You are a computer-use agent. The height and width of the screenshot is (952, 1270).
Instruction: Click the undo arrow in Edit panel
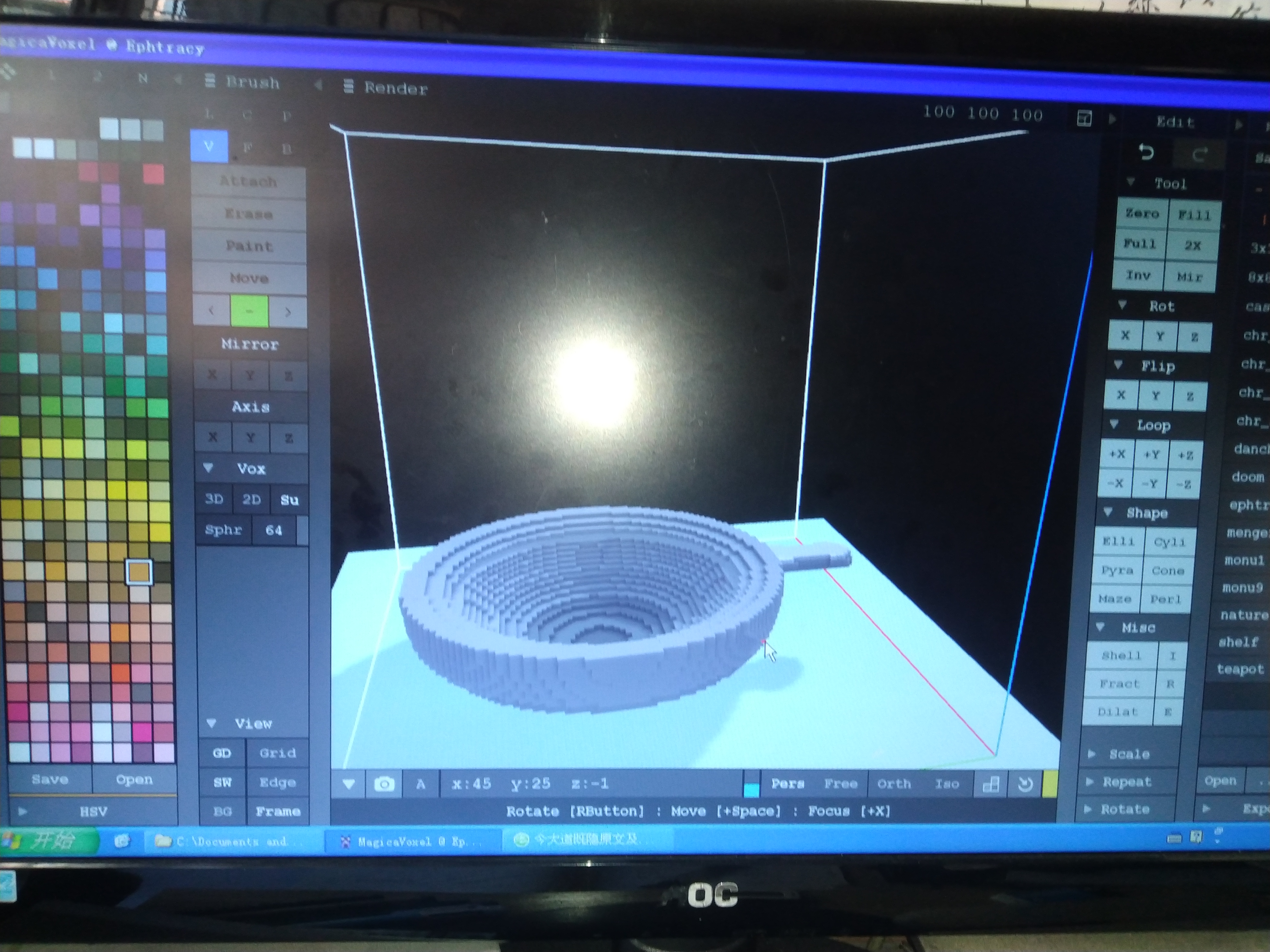pos(1146,153)
